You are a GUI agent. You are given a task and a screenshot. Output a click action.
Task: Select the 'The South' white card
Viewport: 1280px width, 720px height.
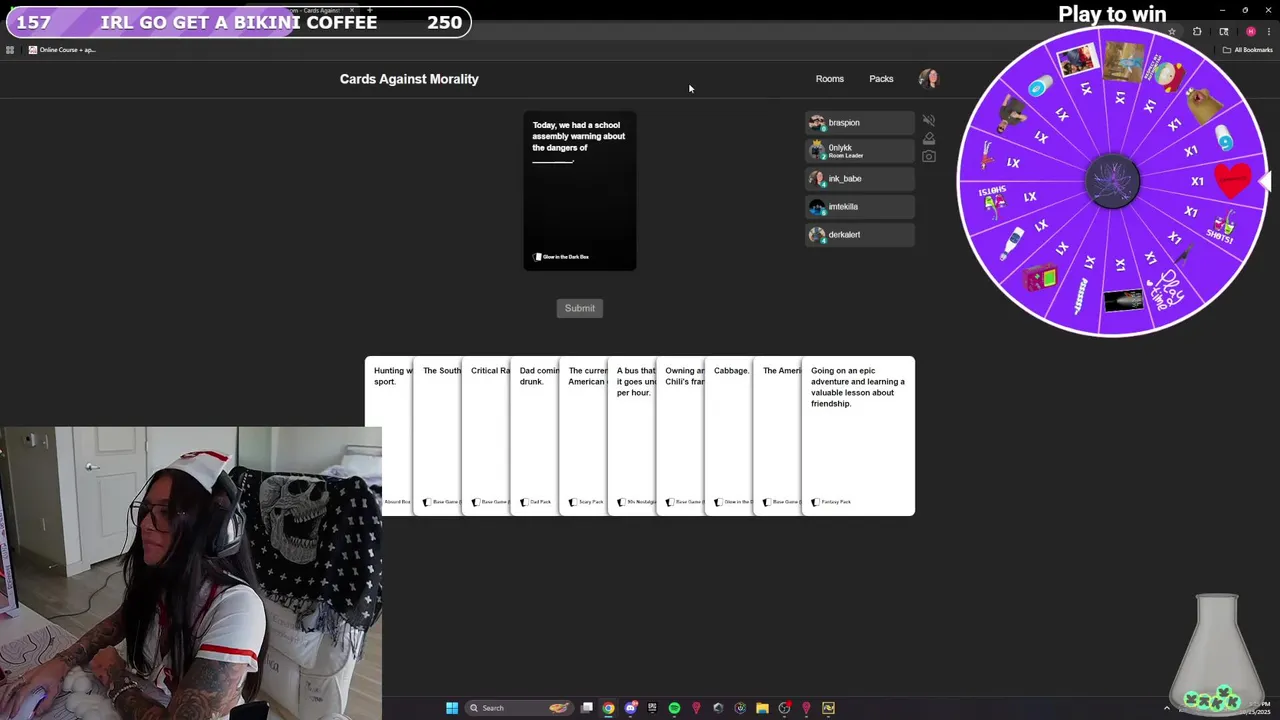tap(438, 436)
